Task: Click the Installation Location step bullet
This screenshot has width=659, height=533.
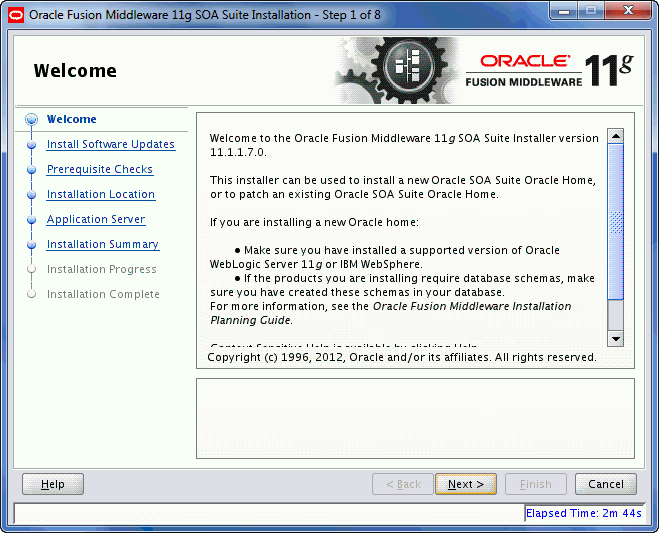Action: point(32,195)
